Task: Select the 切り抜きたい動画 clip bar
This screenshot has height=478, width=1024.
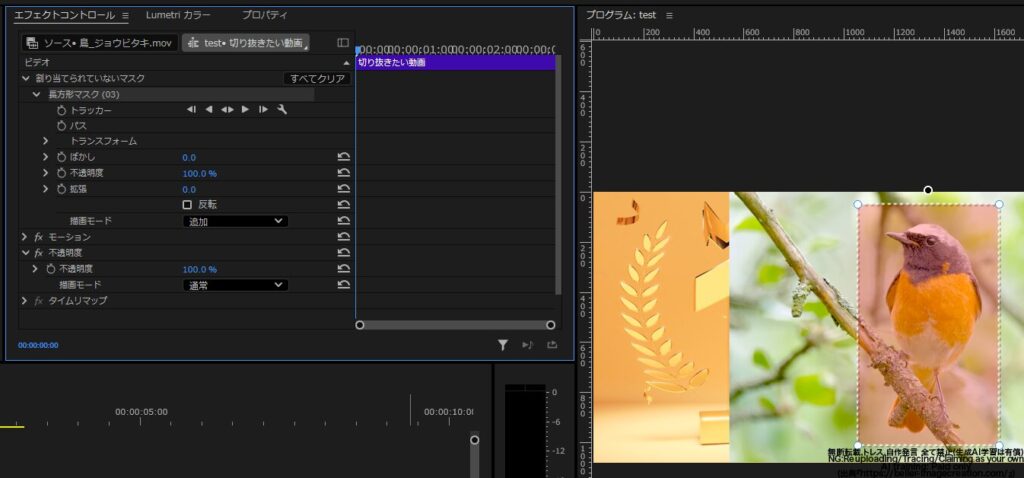Action: click(455, 63)
